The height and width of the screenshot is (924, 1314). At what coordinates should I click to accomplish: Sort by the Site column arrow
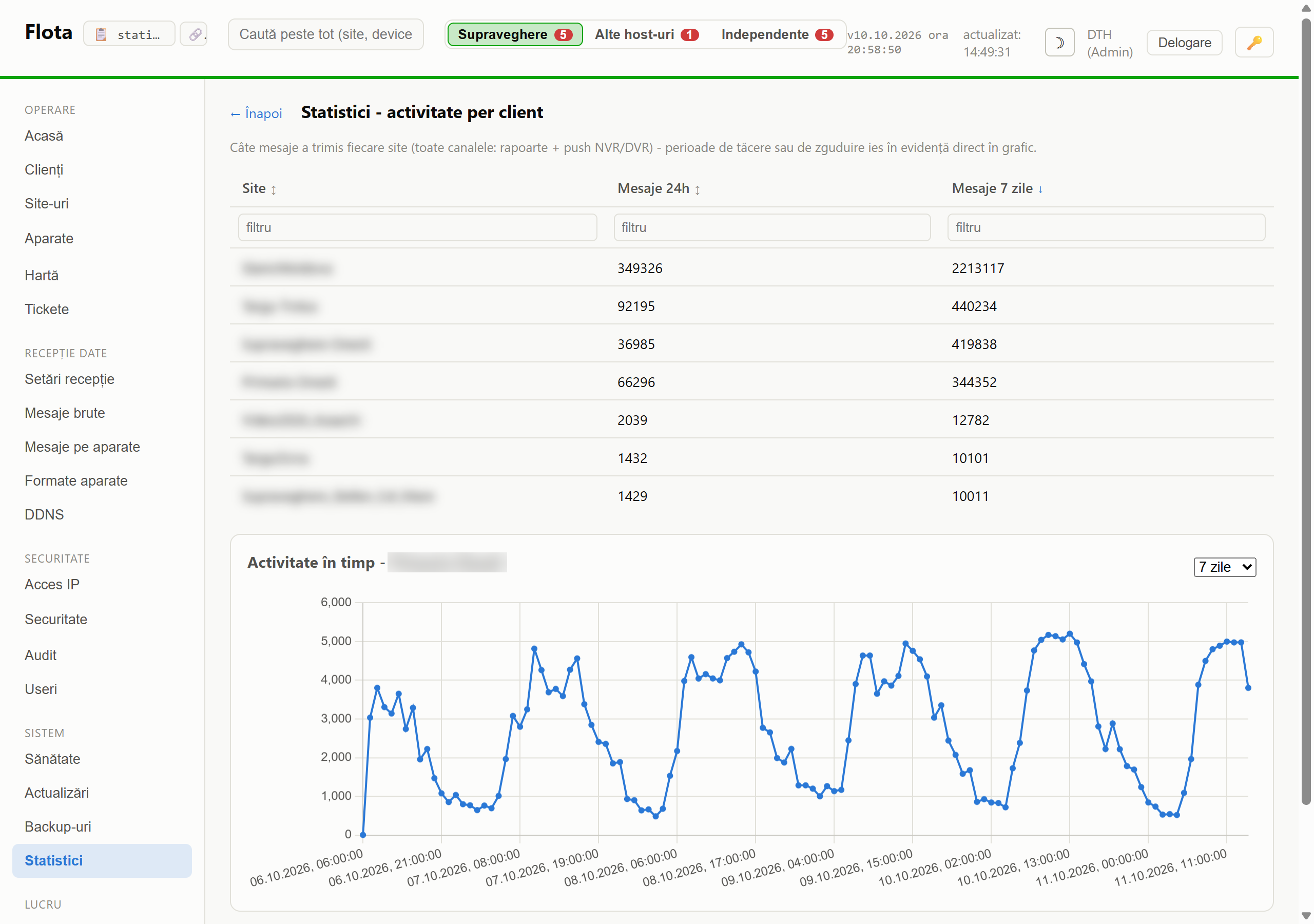click(x=274, y=189)
